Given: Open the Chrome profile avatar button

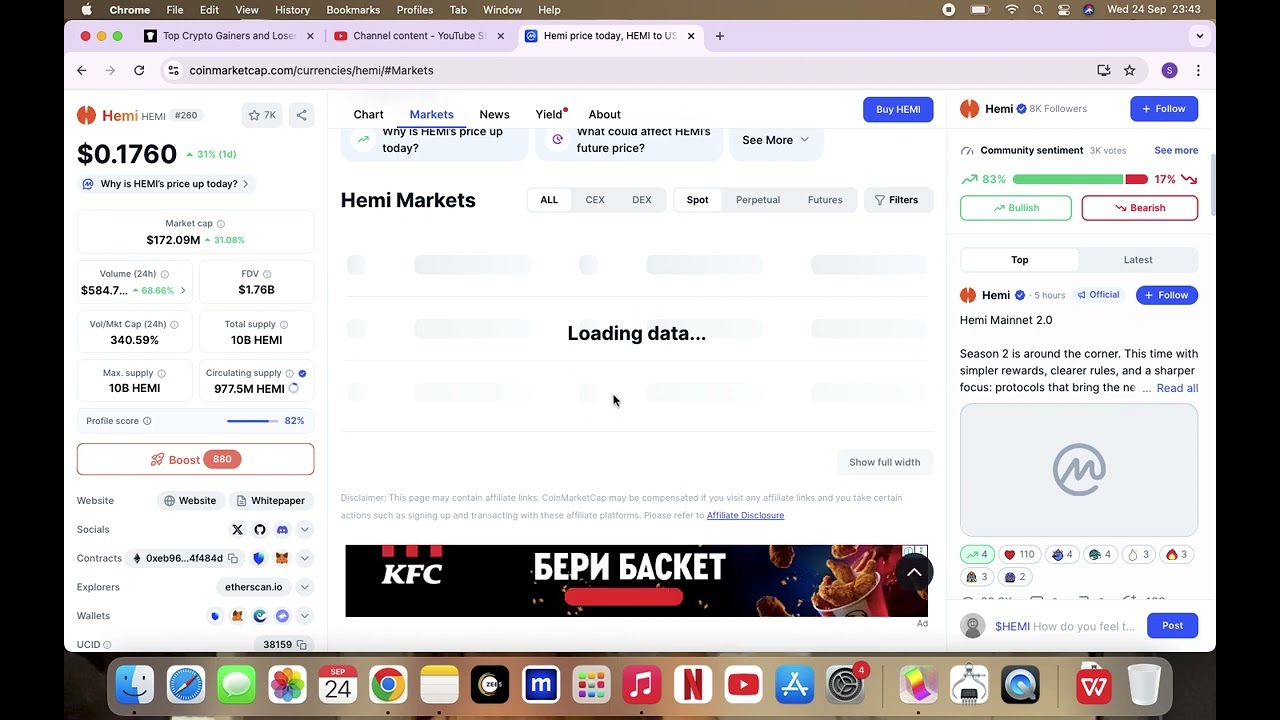Looking at the screenshot, I should 1169,70.
